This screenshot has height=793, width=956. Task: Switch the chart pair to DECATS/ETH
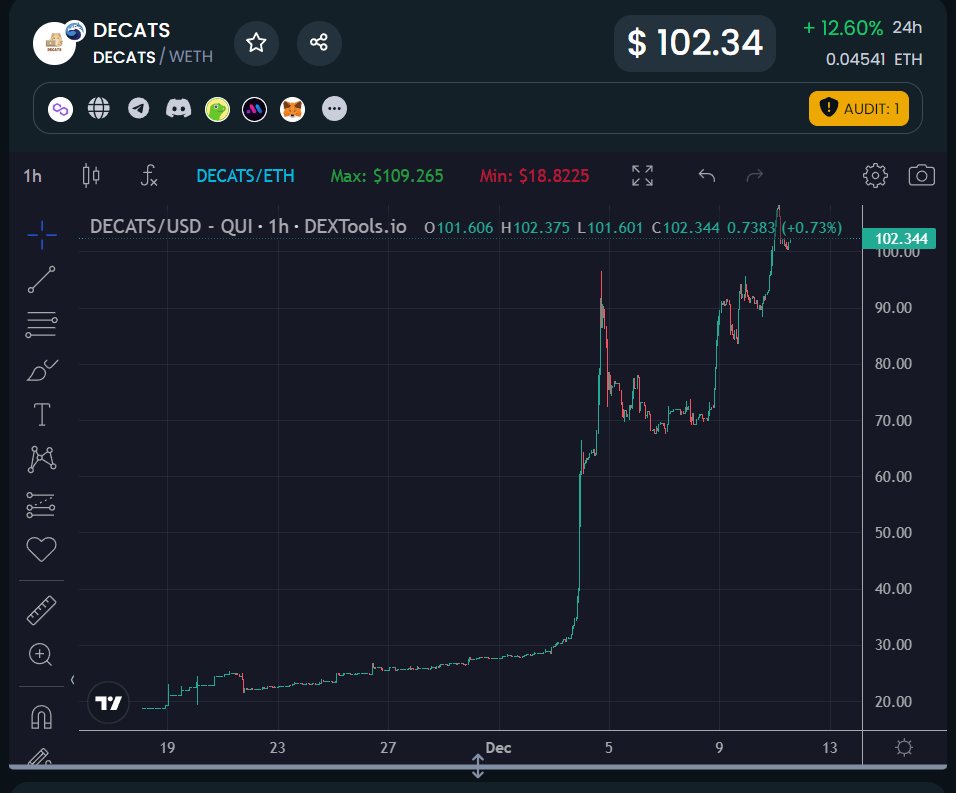coord(245,176)
